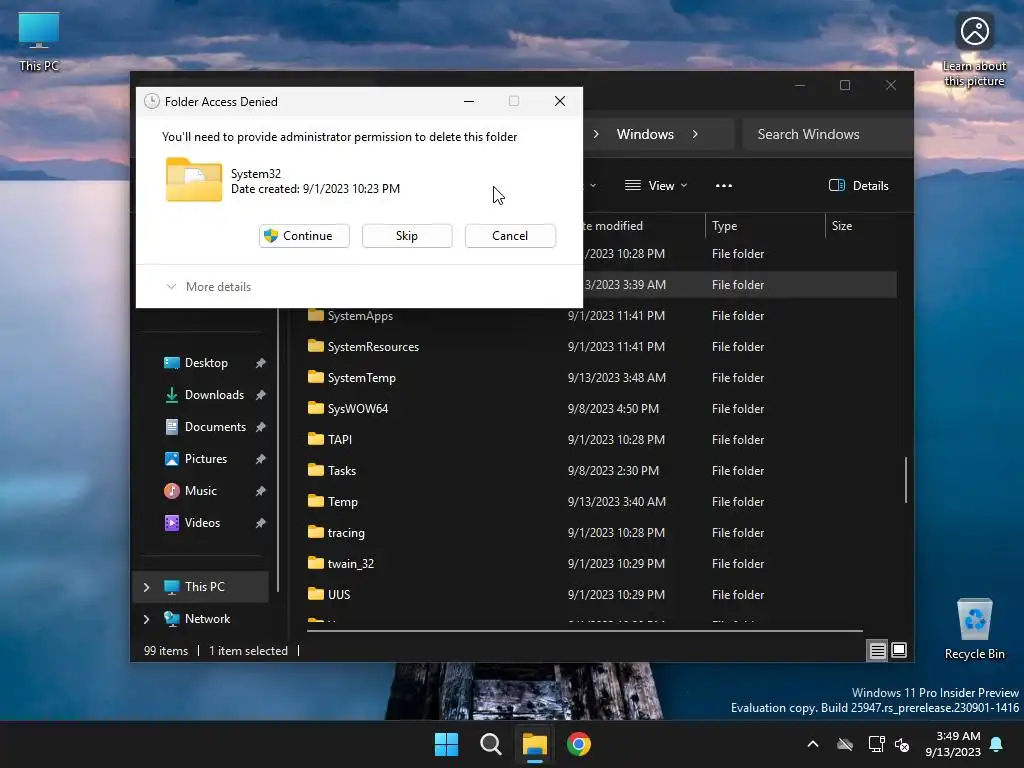The width and height of the screenshot is (1024, 768).
Task: Switch to large thumbnails view icon
Action: pos(899,650)
